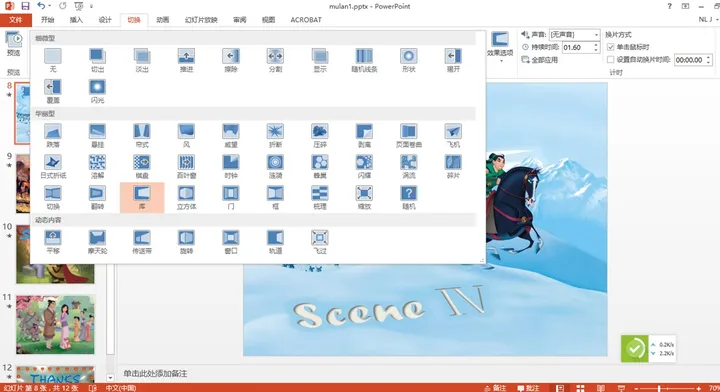The image size is (720, 392).
Task: Click the Undo arrow in title bar
Action: pos(41,6)
